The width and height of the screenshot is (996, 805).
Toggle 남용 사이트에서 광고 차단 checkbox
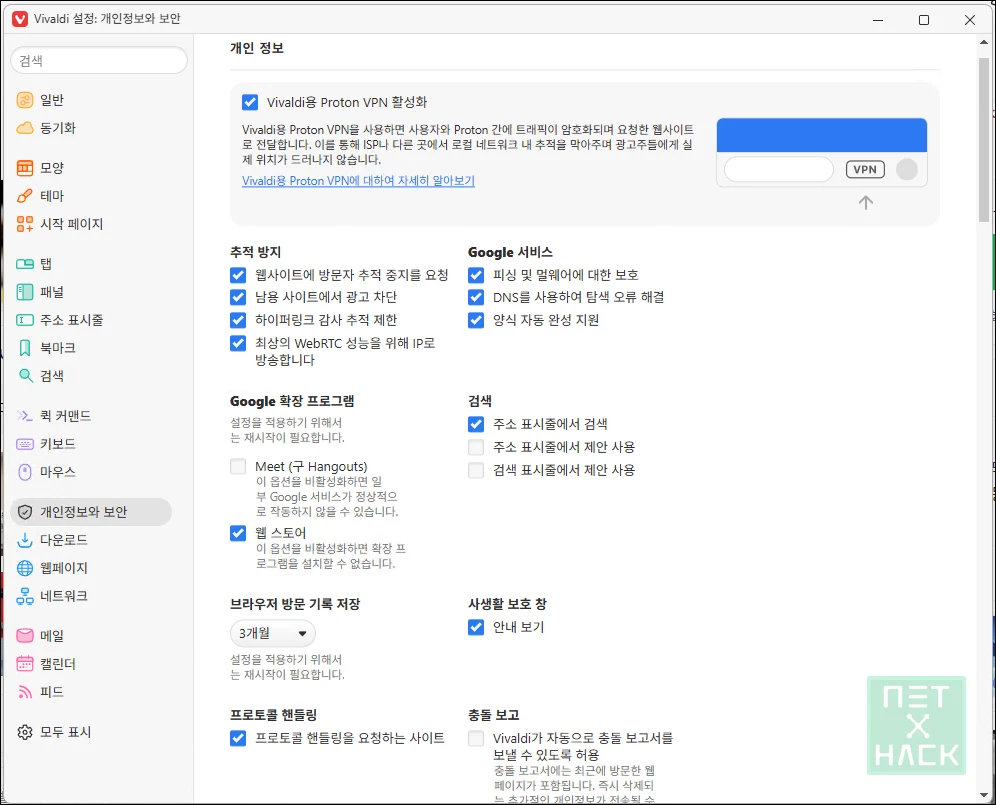click(238, 297)
